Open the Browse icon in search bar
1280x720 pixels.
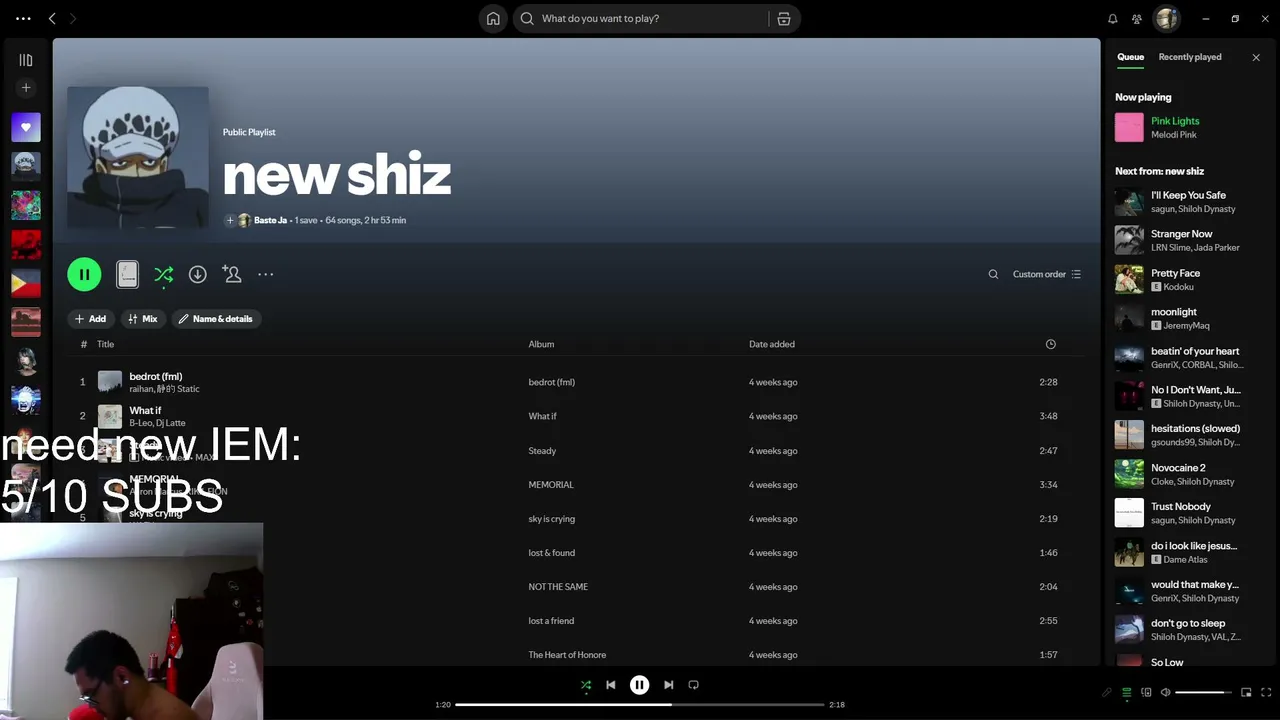[784, 18]
